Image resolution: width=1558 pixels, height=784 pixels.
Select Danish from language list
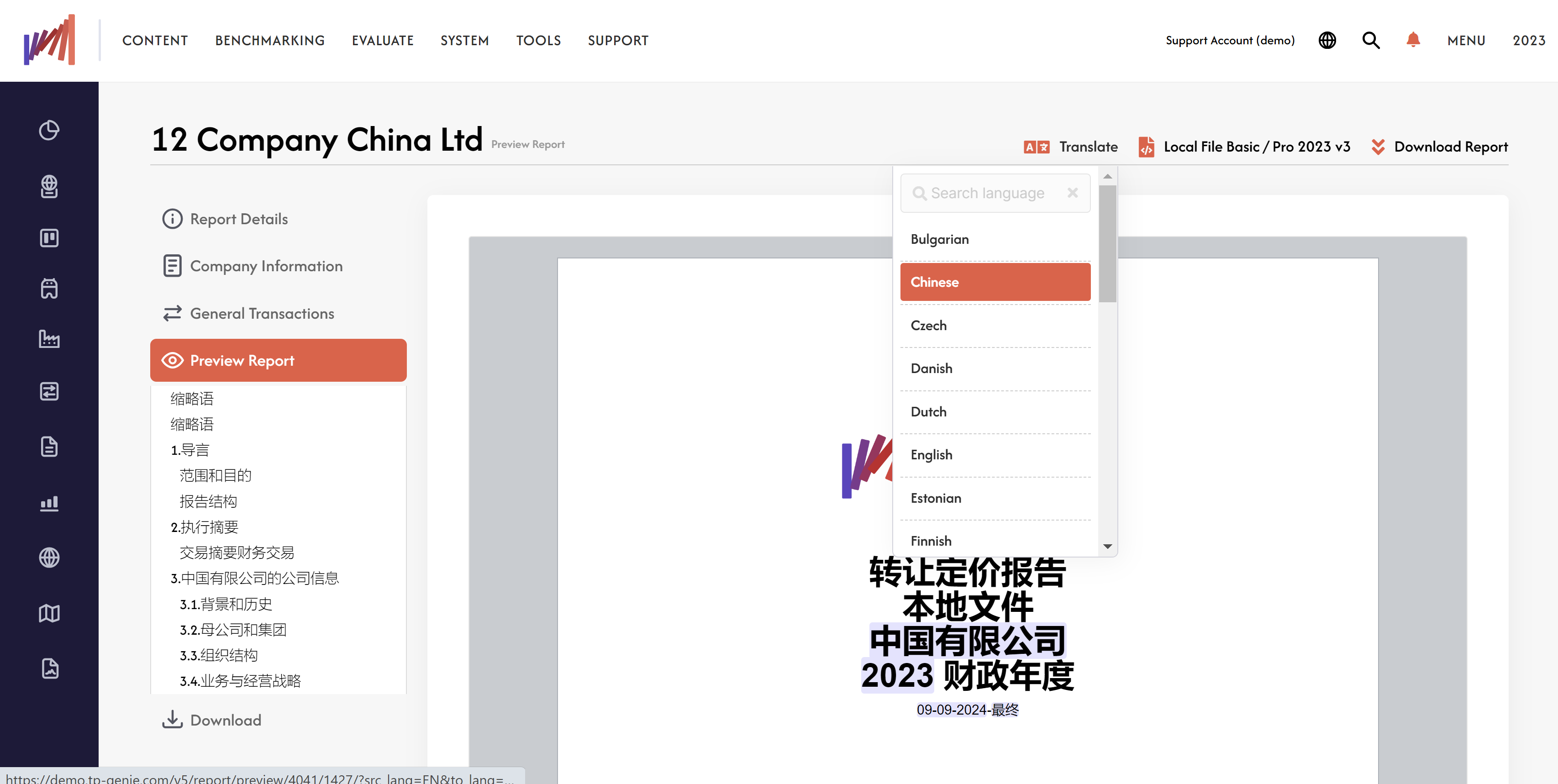tap(995, 368)
